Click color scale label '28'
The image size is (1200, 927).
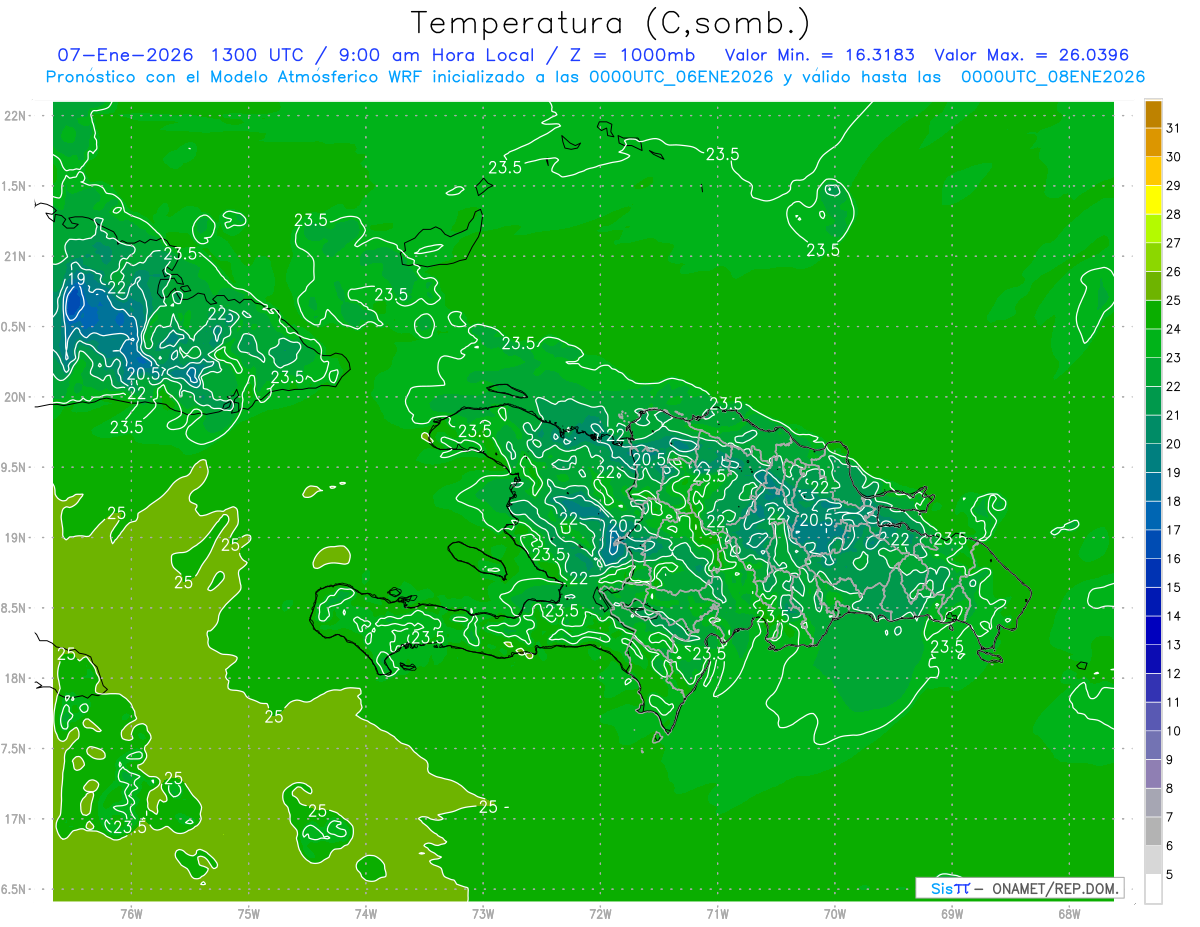(1173, 214)
